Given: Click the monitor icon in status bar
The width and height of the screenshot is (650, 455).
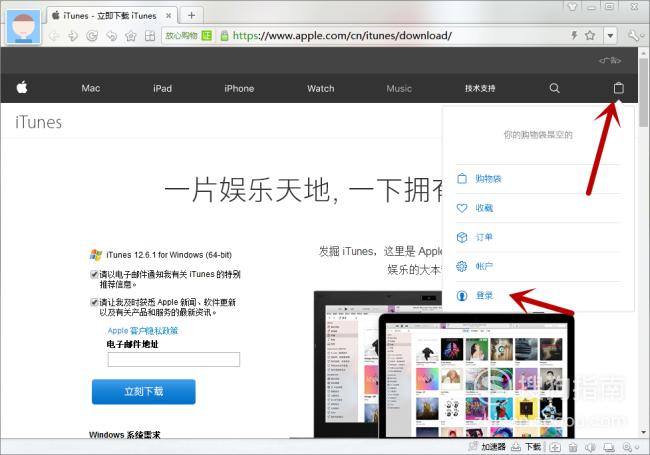Looking at the screenshot, I should pyautogui.click(x=609, y=447).
